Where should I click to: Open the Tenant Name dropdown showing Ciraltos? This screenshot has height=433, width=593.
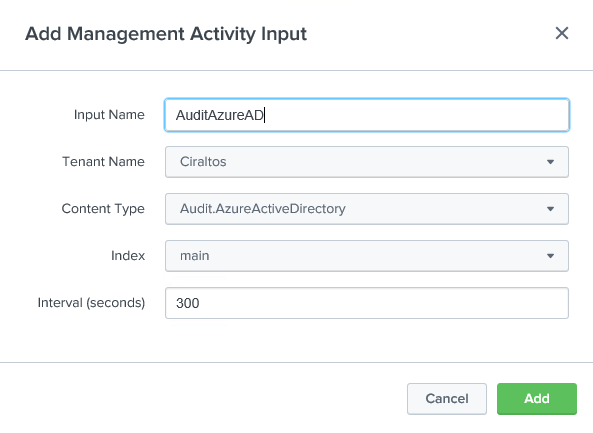[366, 162]
